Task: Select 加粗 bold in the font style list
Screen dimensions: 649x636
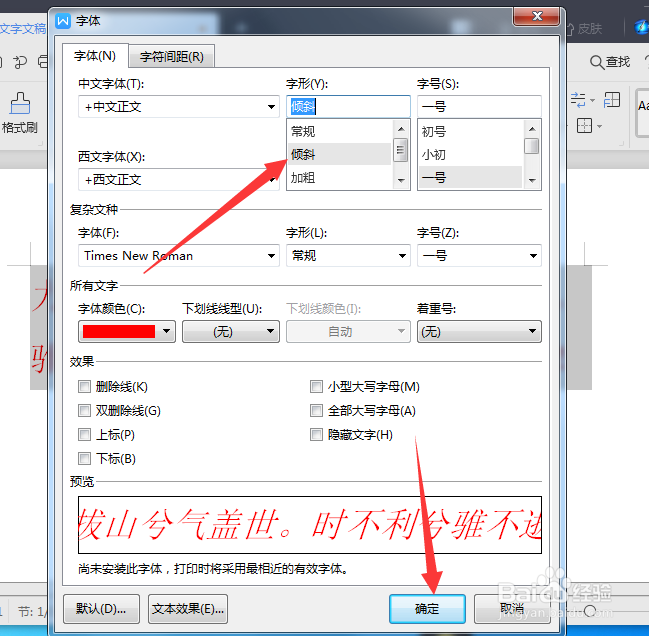Action: 339,178
